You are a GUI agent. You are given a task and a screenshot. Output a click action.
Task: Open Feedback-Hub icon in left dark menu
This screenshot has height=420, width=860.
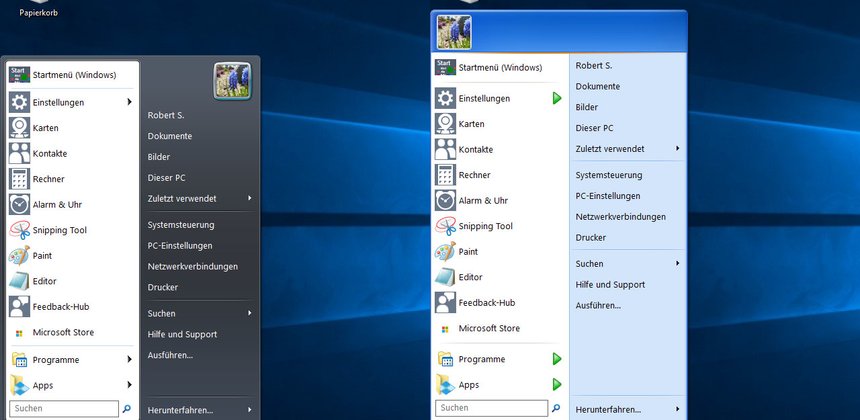click(19, 307)
